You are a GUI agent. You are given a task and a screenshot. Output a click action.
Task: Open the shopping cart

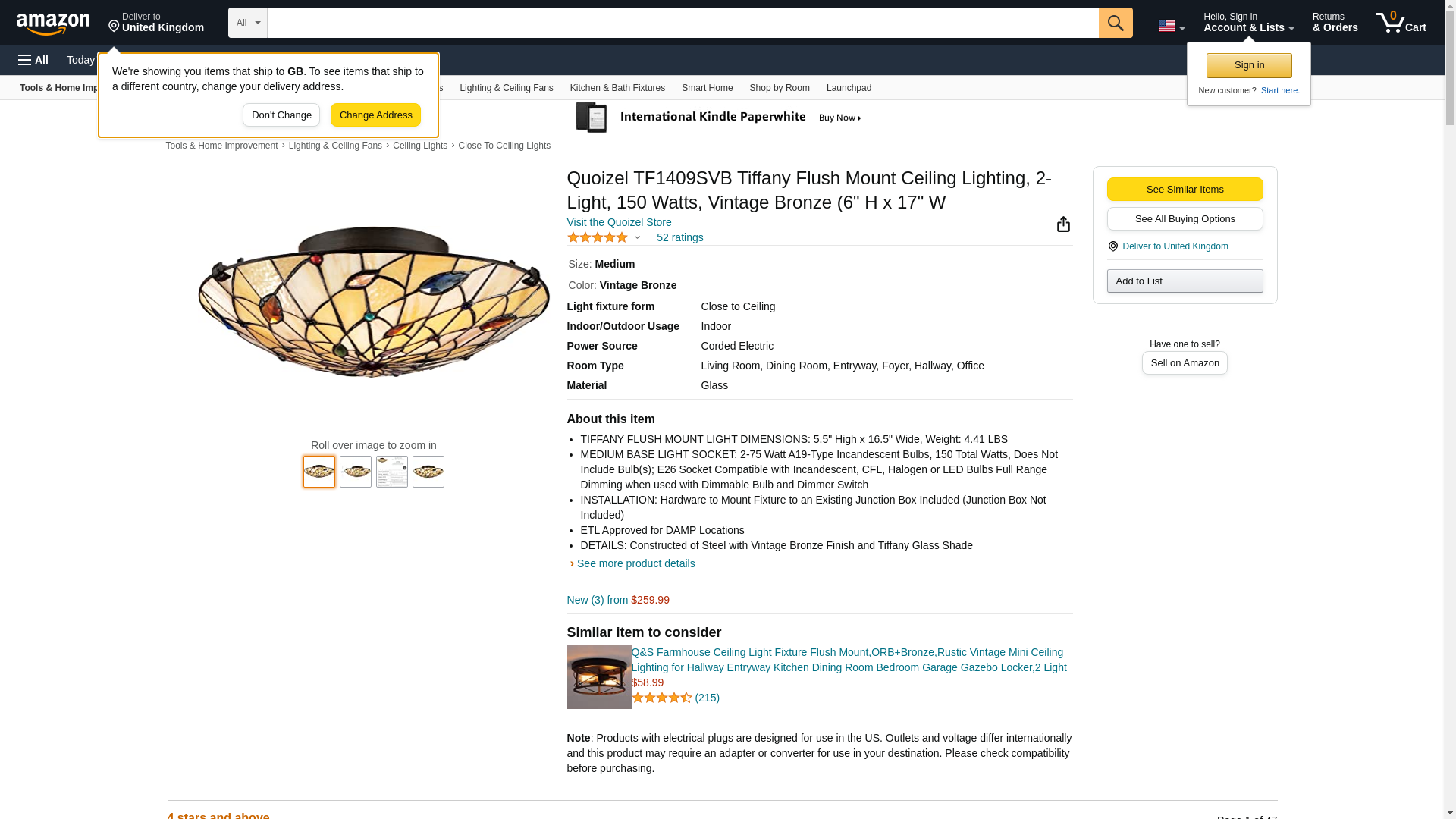pyautogui.click(x=1401, y=23)
